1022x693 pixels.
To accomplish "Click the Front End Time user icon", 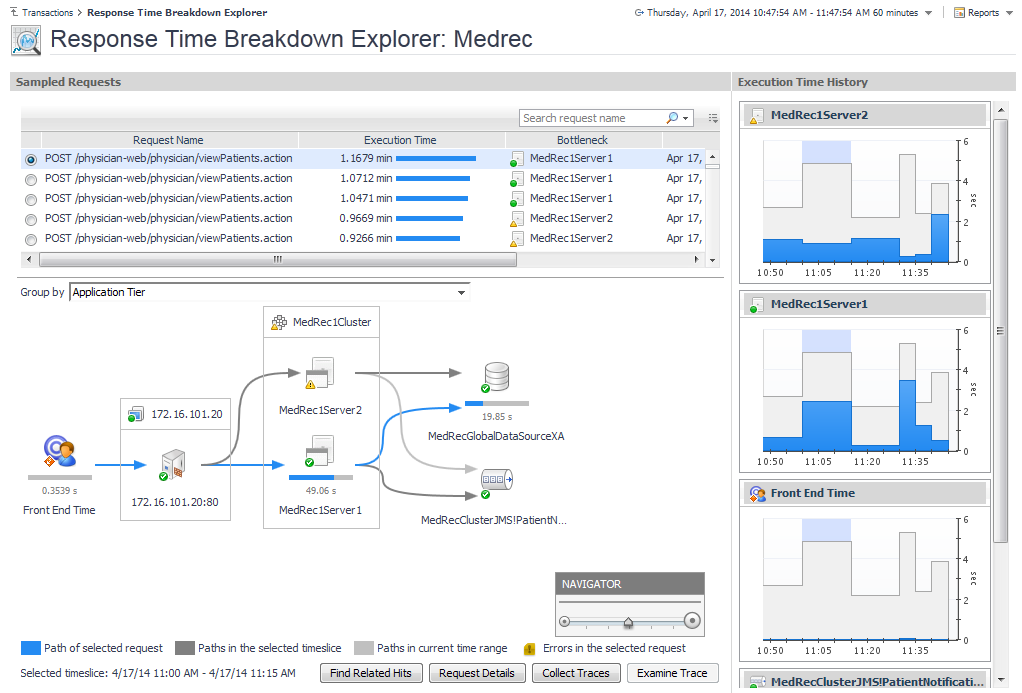I will click(59, 453).
